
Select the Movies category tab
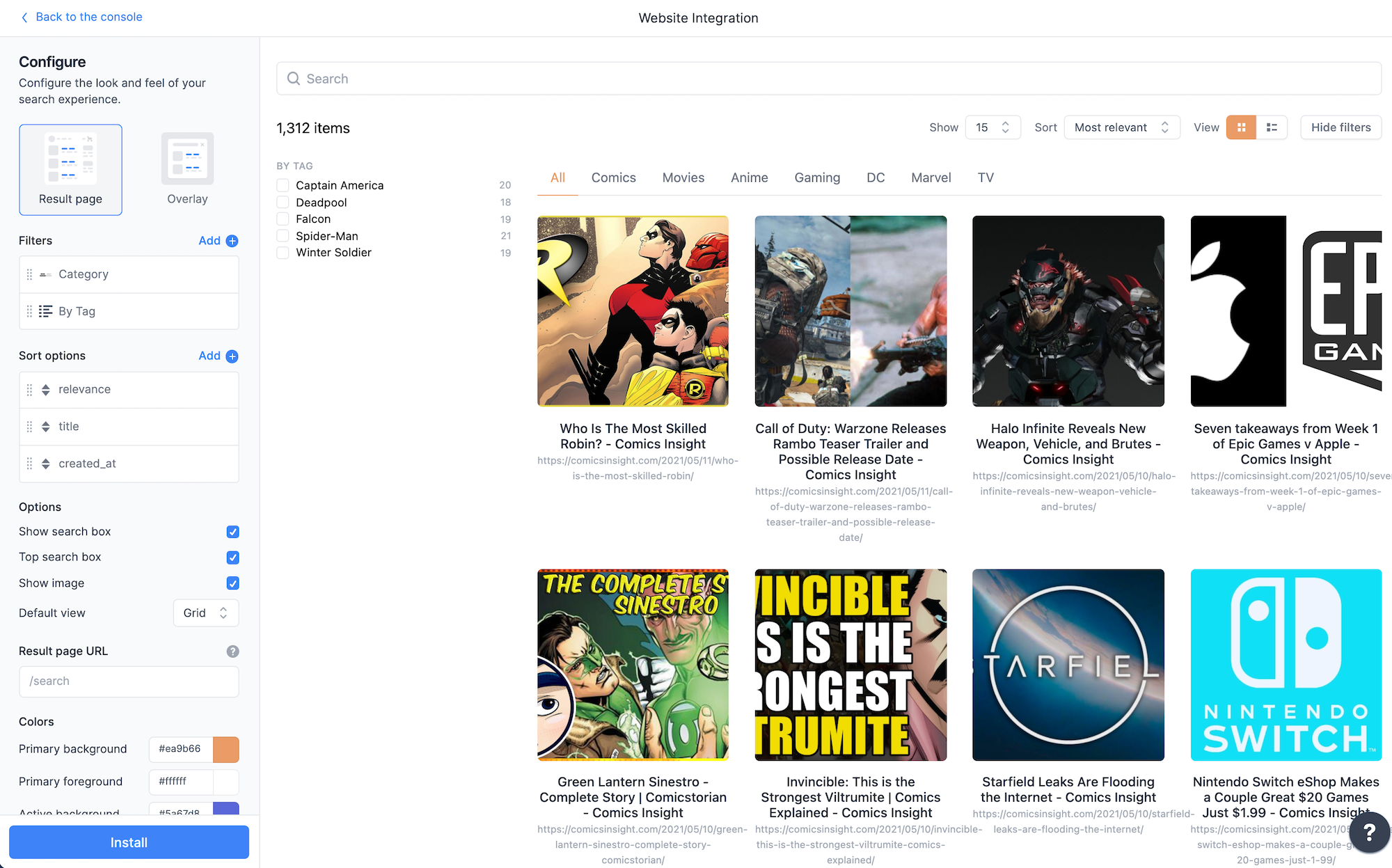(x=683, y=177)
